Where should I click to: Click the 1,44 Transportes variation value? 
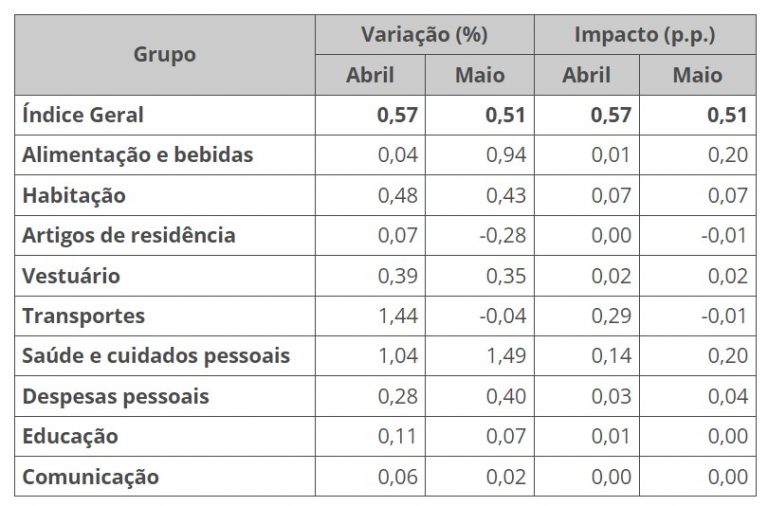click(x=397, y=316)
